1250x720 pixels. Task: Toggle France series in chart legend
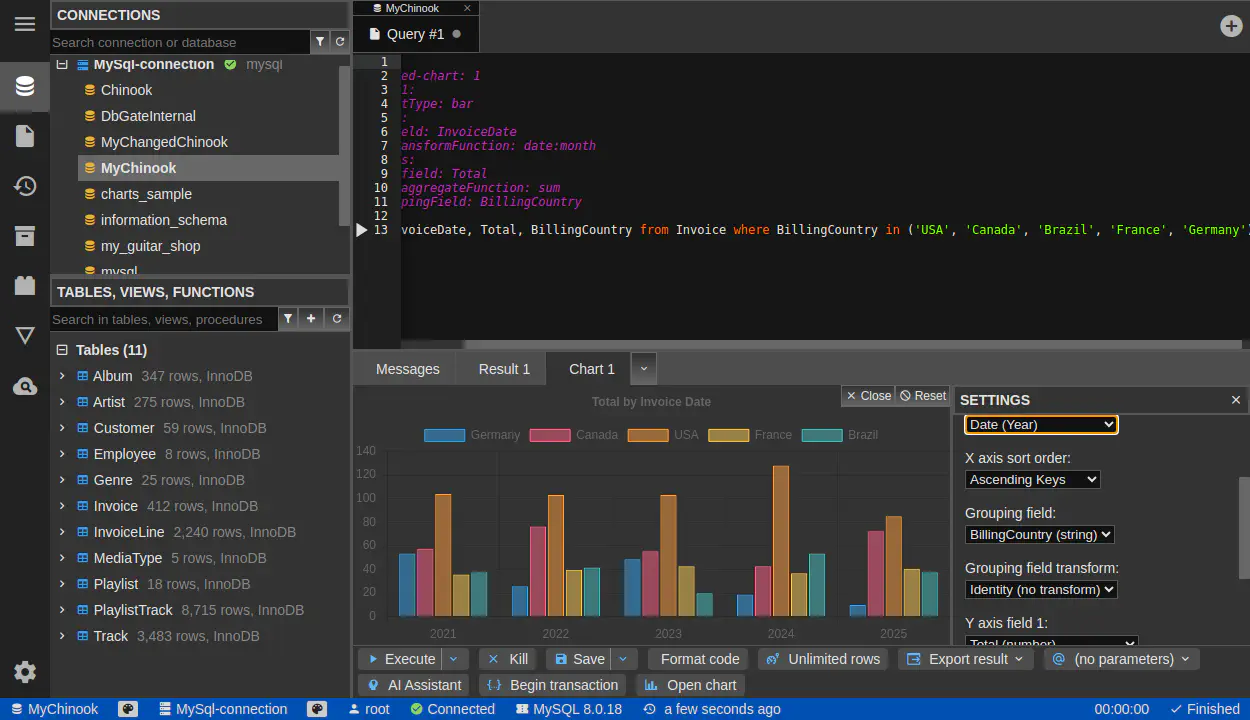pos(750,435)
